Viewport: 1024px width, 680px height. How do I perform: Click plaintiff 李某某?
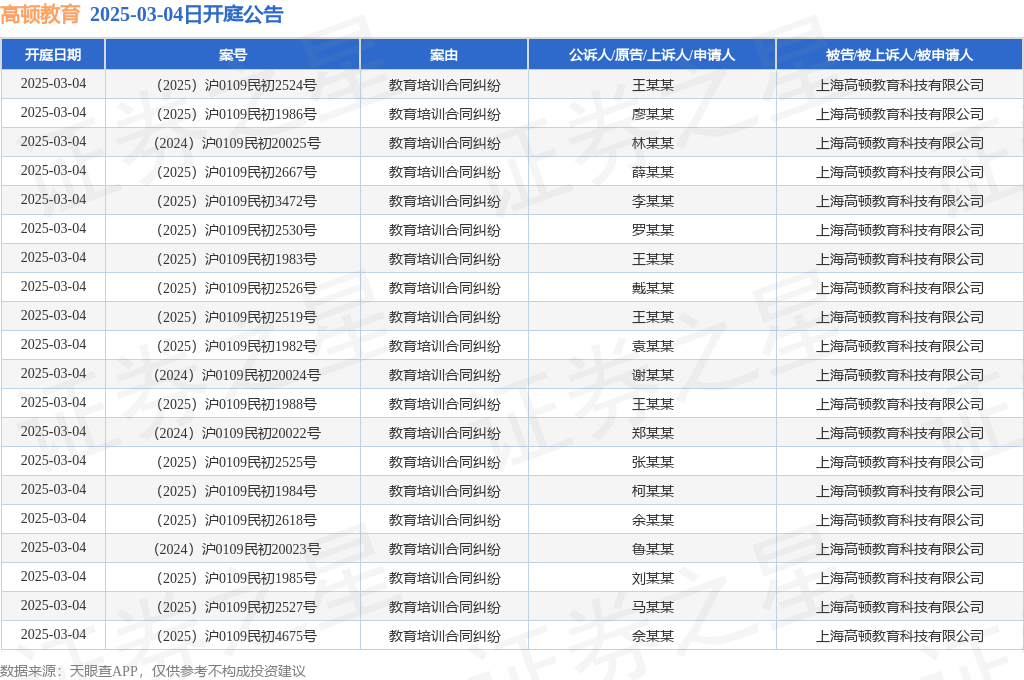[x=652, y=201]
